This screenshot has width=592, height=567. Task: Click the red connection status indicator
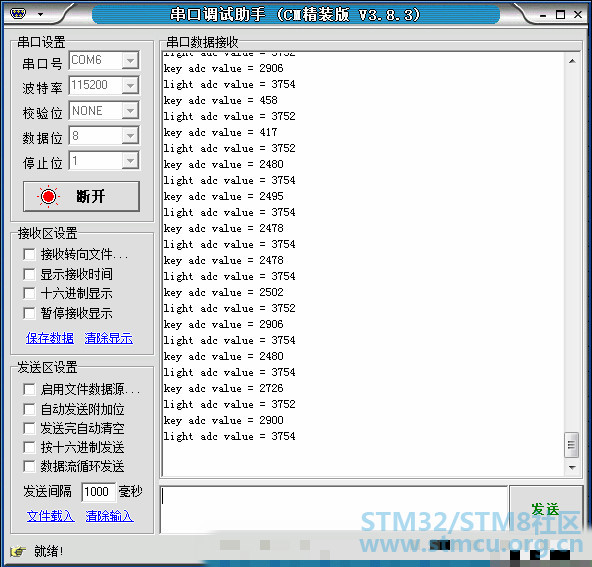(48, 196)
